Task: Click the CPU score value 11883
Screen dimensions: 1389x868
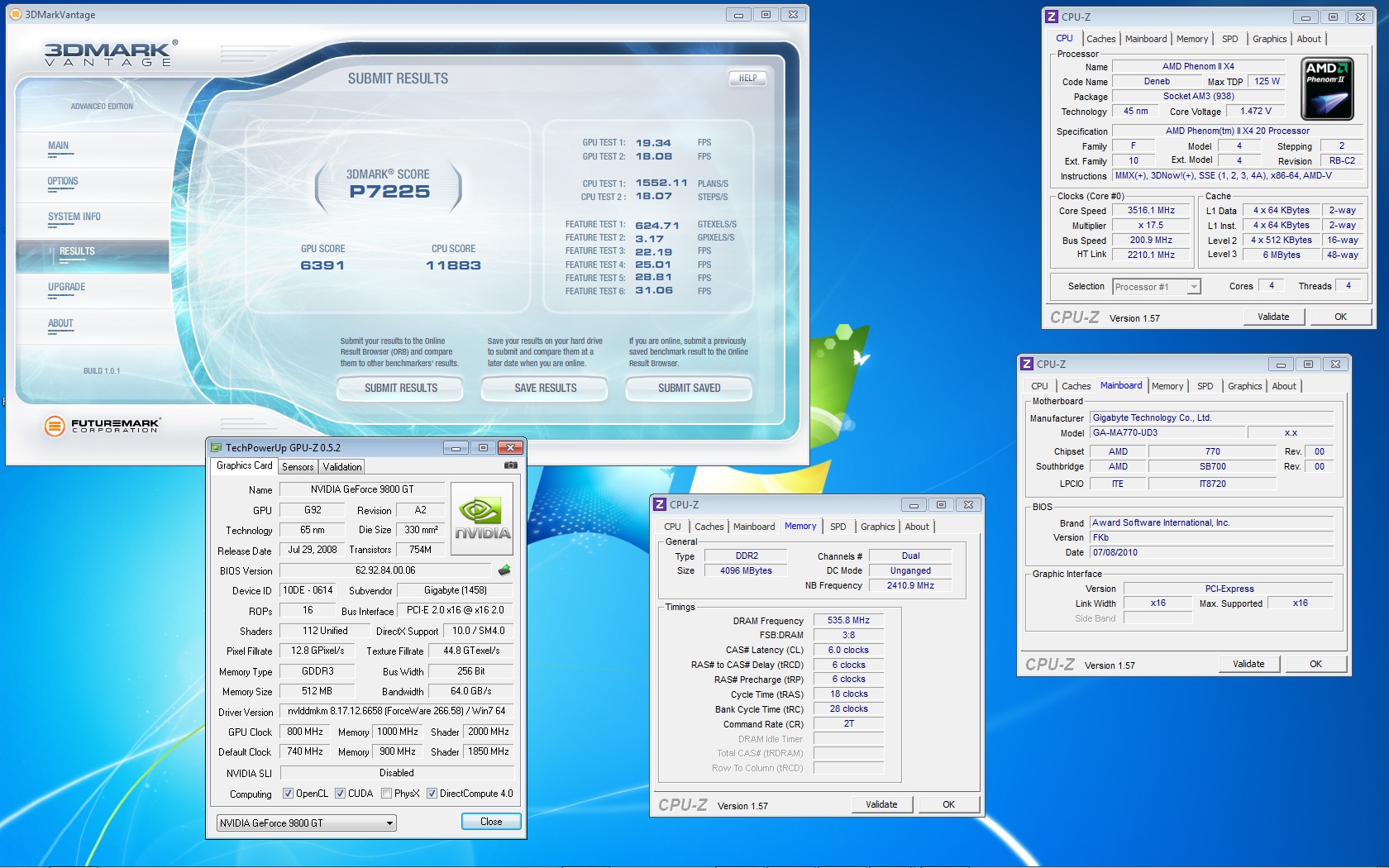Action: point(453,265)
